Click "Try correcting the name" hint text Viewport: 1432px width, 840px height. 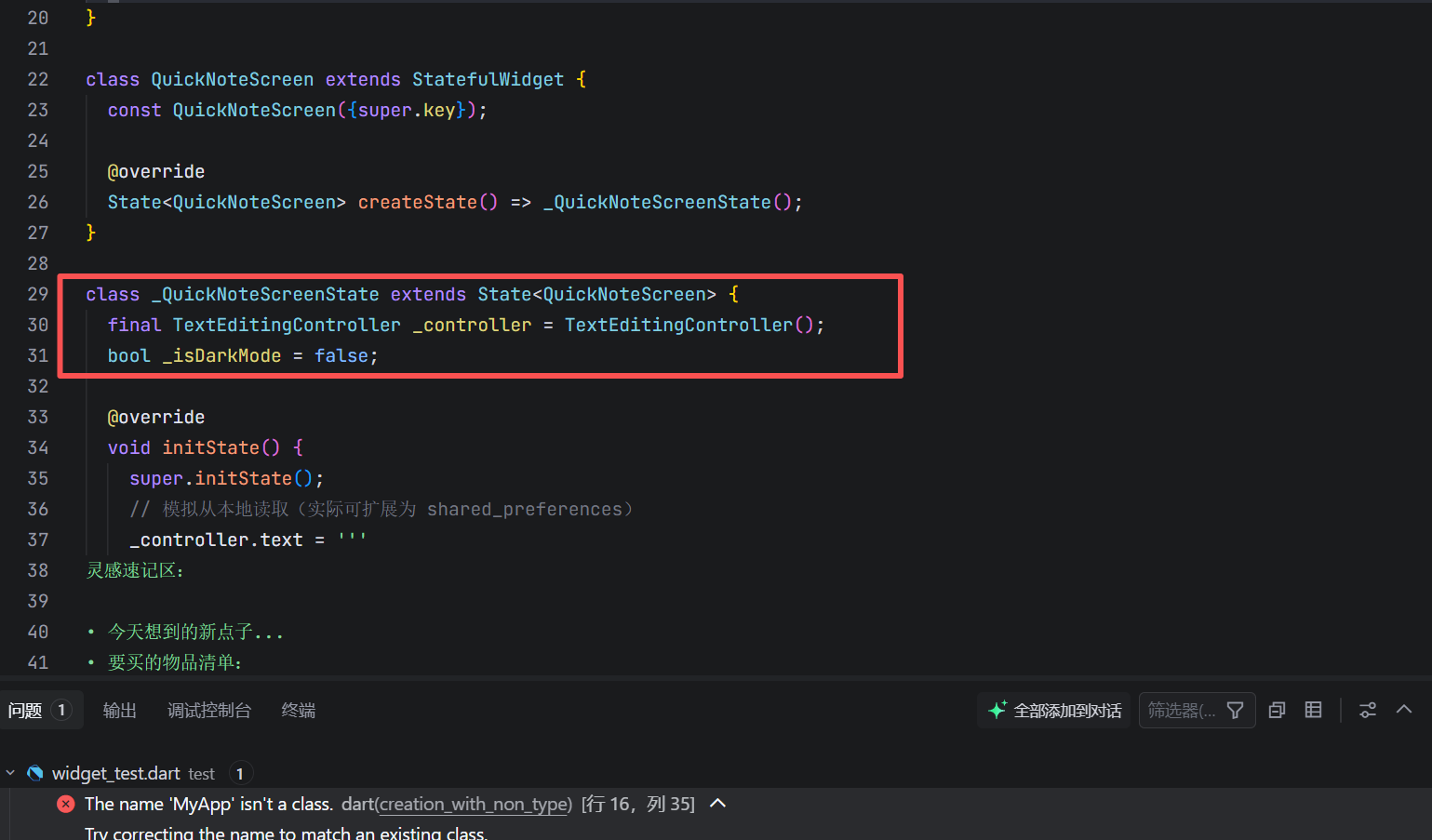[285, 833]
